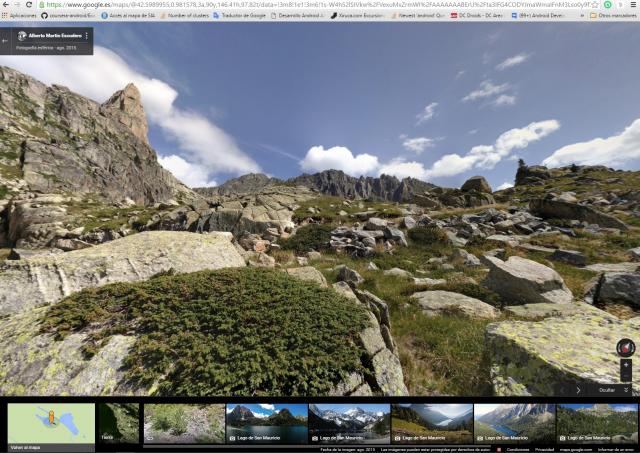
Task: Zoom in with the plus button
Action: click(626, 365)
